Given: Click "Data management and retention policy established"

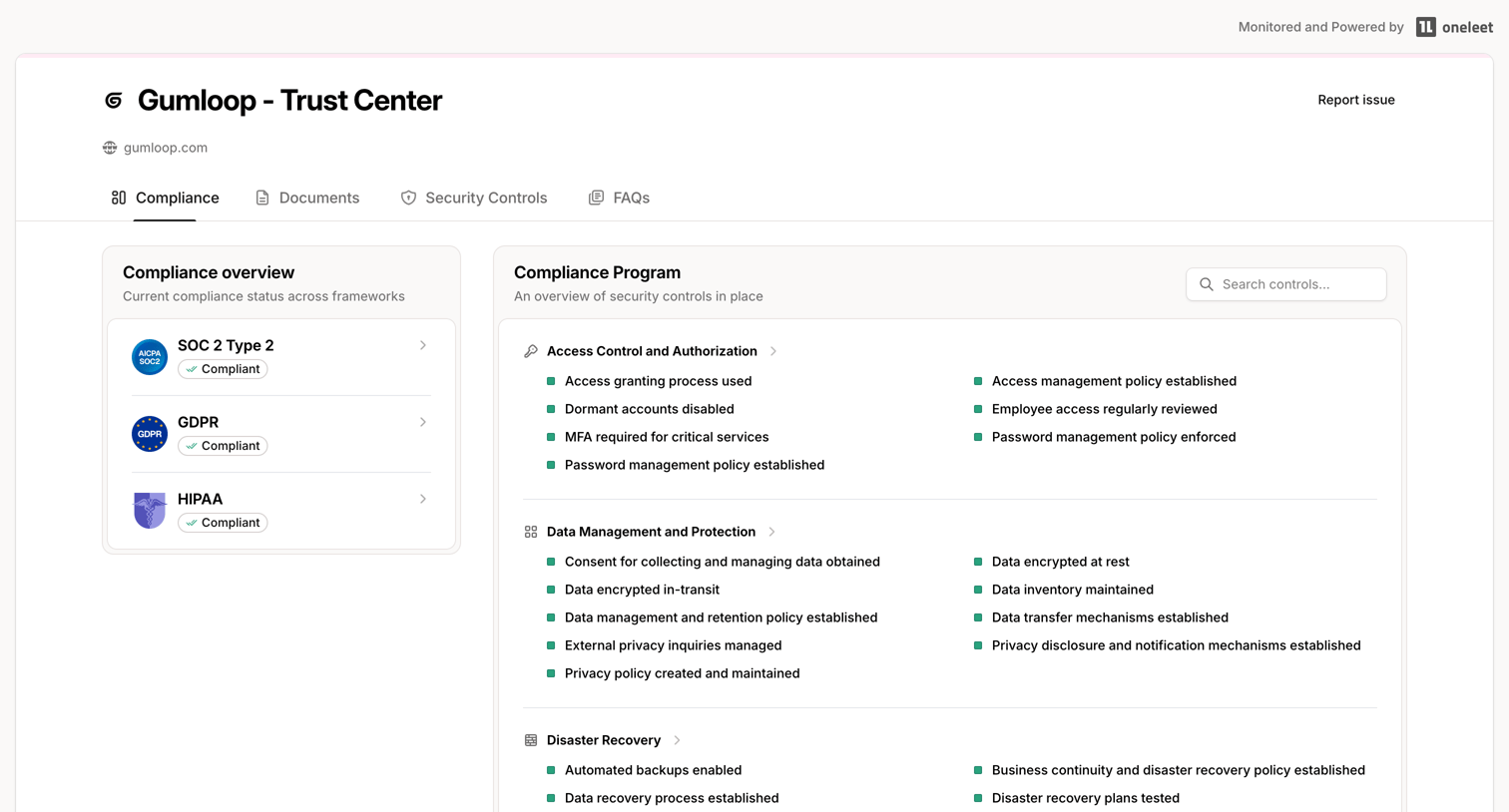Looking at the screenshot, I should 722,617.
